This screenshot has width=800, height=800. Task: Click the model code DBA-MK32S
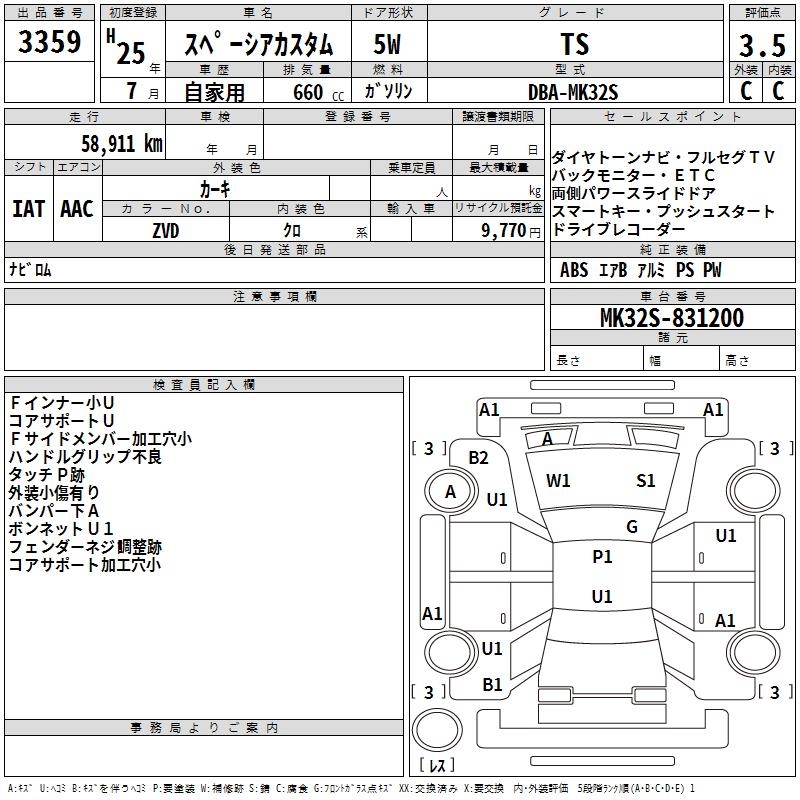pyautogui.click(x=573, y=91)
